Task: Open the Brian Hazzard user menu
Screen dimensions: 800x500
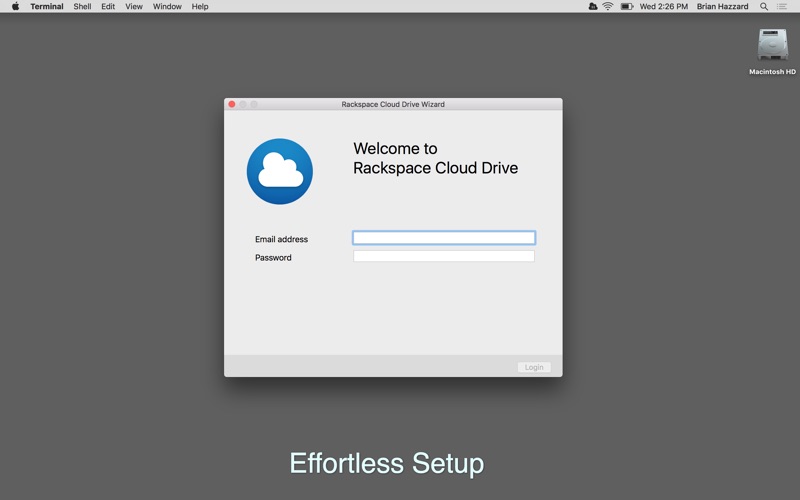Action: click(722, 6)
